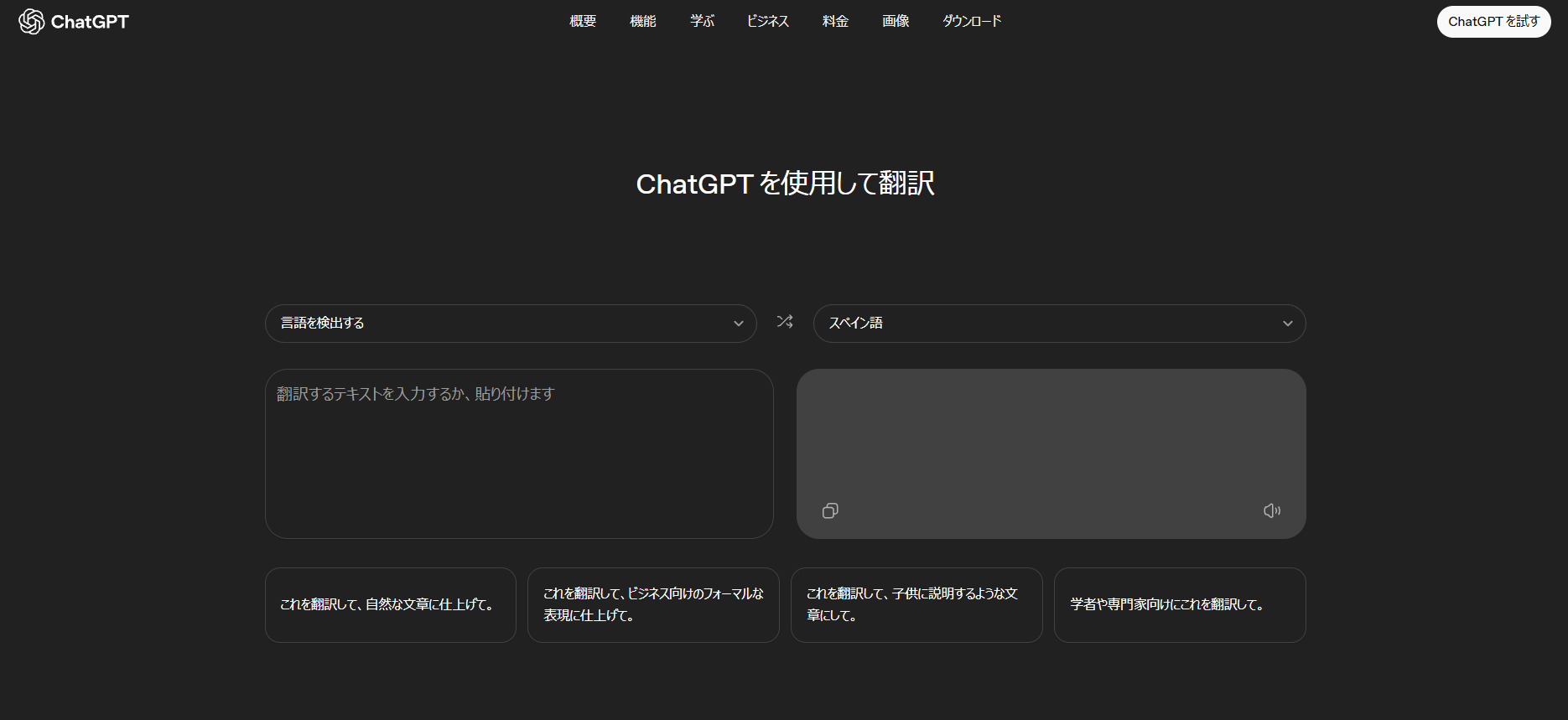The height and width of the screenshot is (720, 1568).
Task: Choose the ビジネス向けのフォーマル prompt suggestion
Action: (x=653, y=605)
